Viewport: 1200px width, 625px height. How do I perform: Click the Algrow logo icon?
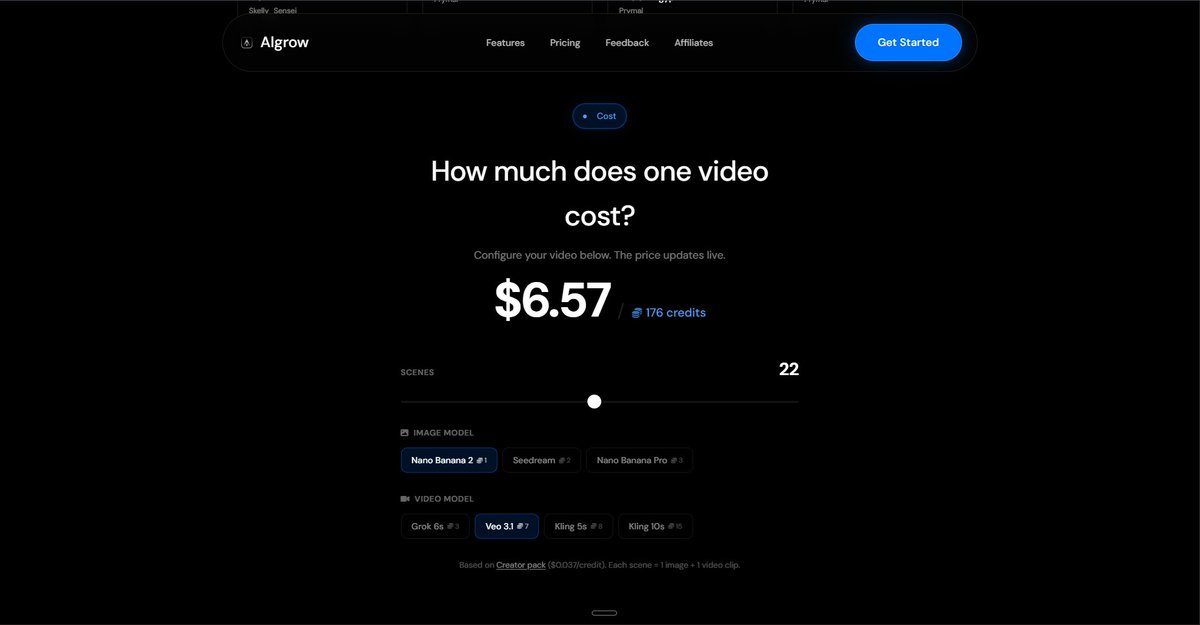(247, 43)
